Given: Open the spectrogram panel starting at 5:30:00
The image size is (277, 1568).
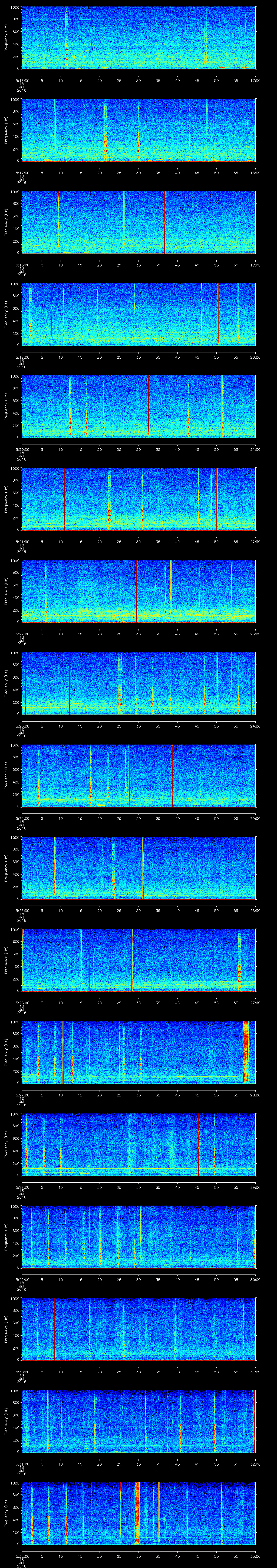Looking at the screenshot, I should [139, 1329].
